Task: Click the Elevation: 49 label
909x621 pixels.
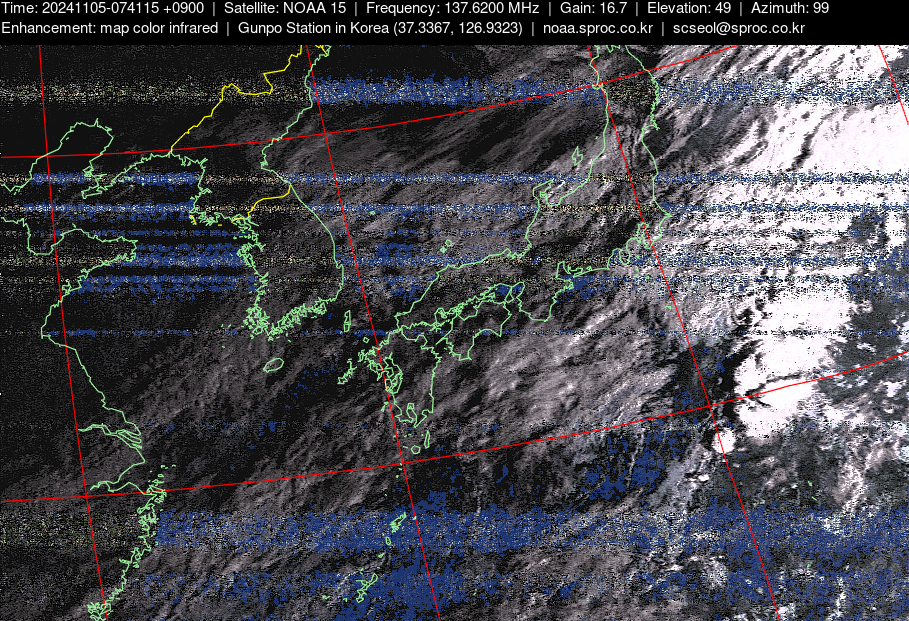Action: 689,8
